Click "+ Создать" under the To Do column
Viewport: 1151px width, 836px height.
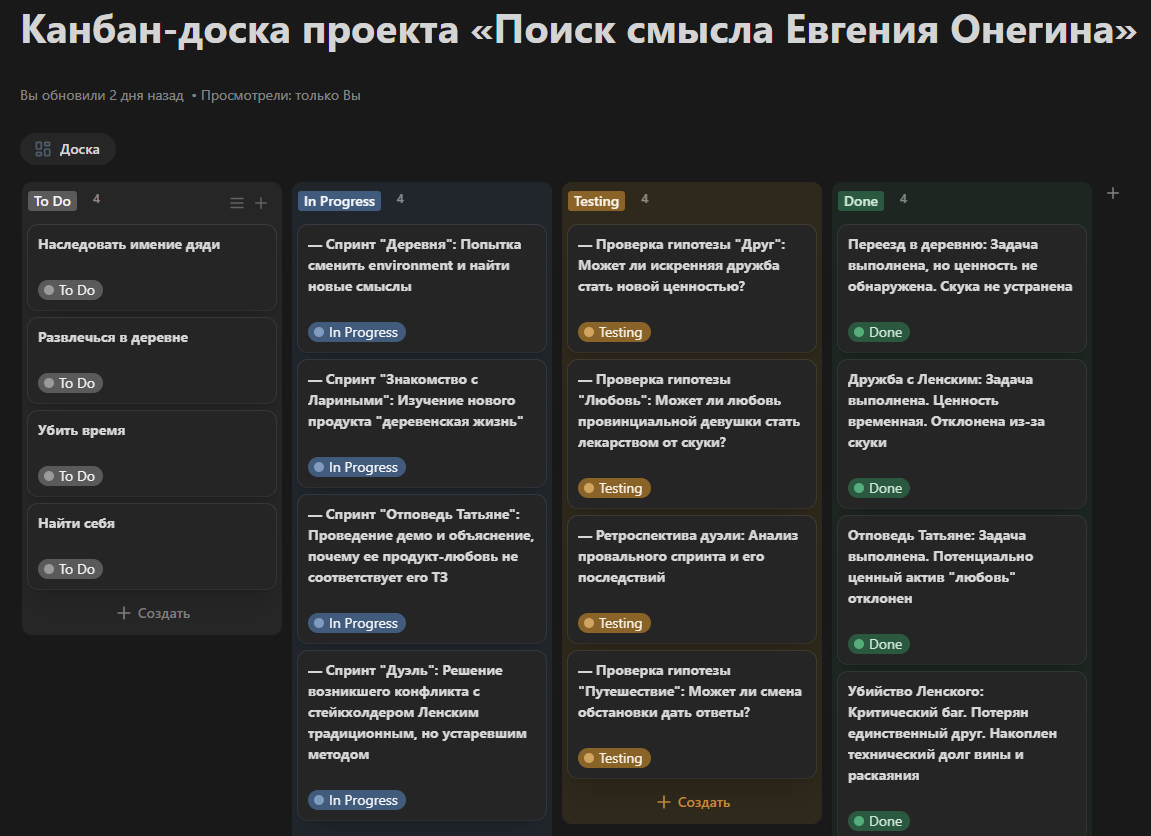tap(151, 612)
